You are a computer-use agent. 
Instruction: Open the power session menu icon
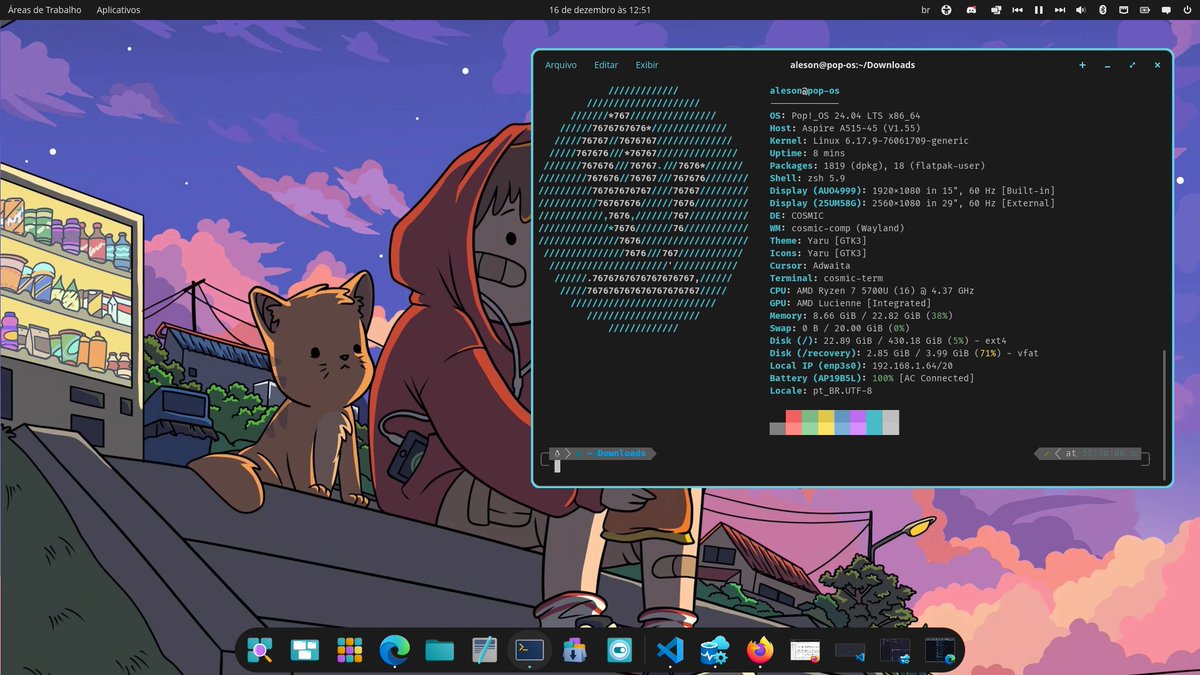pos(1187,9)
